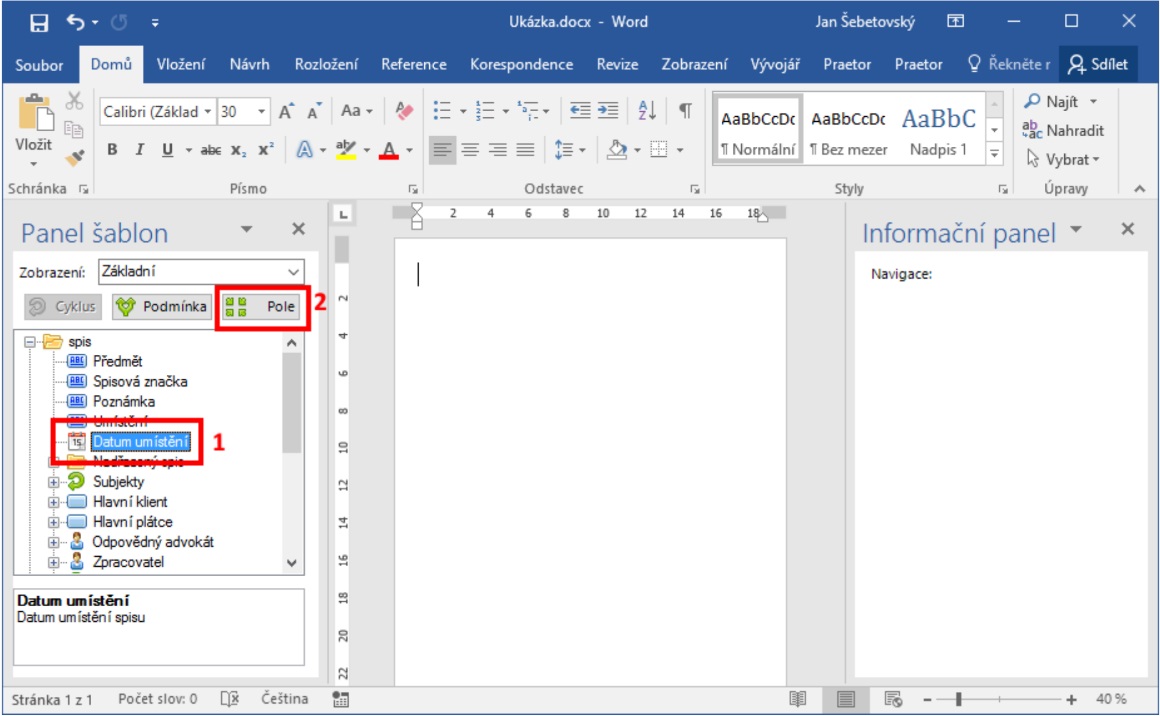The height and width of the screenshot is (716, 1160).
Task: Toggle show paragraph marks
Action: 685,112
